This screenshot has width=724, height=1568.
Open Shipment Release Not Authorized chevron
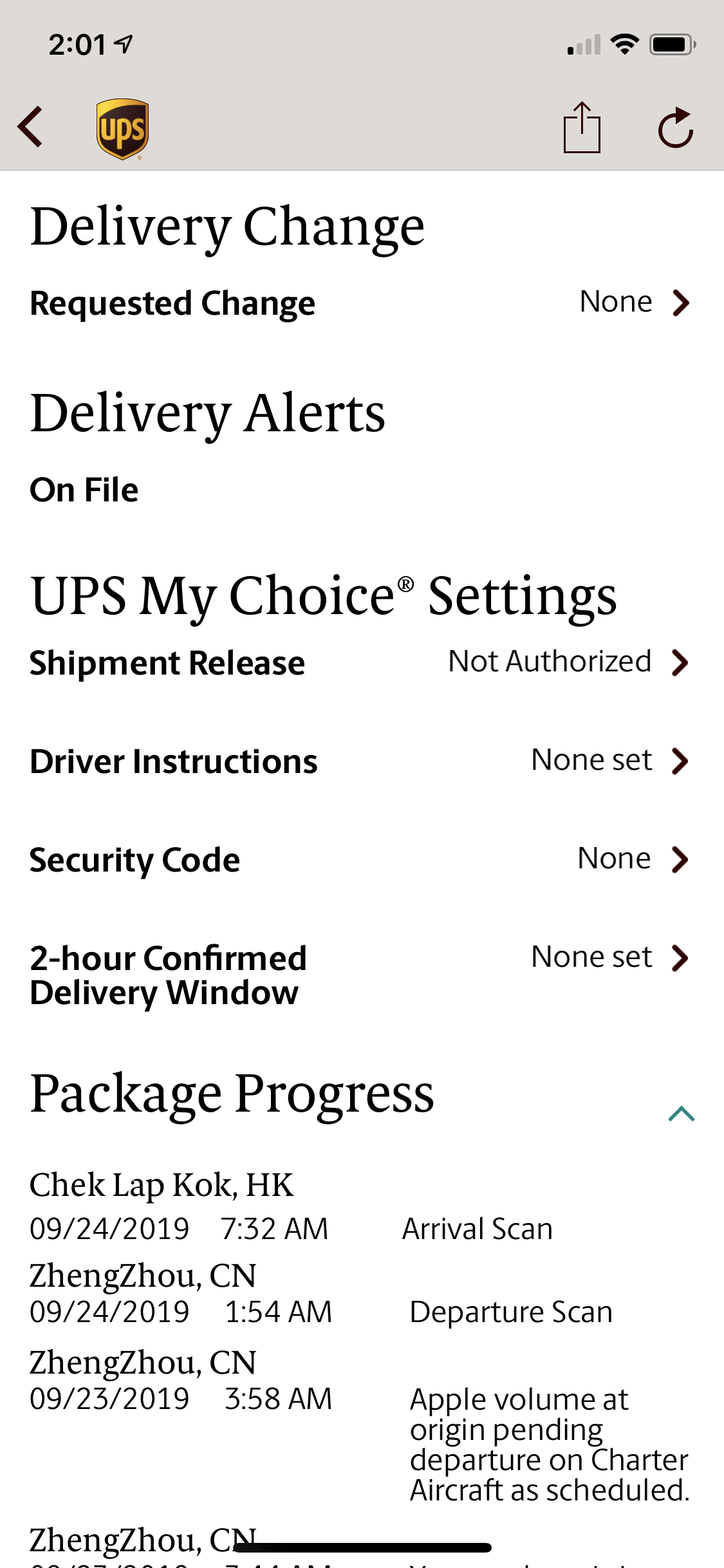pyautogui.click(x=680, y=662)
